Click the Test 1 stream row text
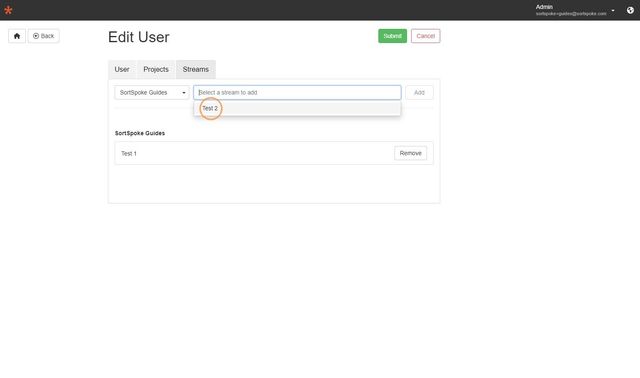 (x=129, y=153)
